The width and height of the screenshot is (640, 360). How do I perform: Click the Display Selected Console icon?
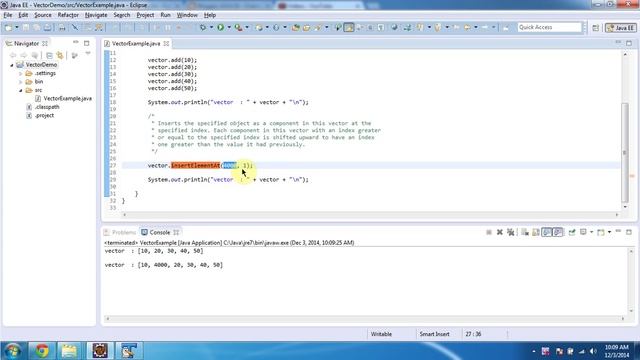pos(584,232)
